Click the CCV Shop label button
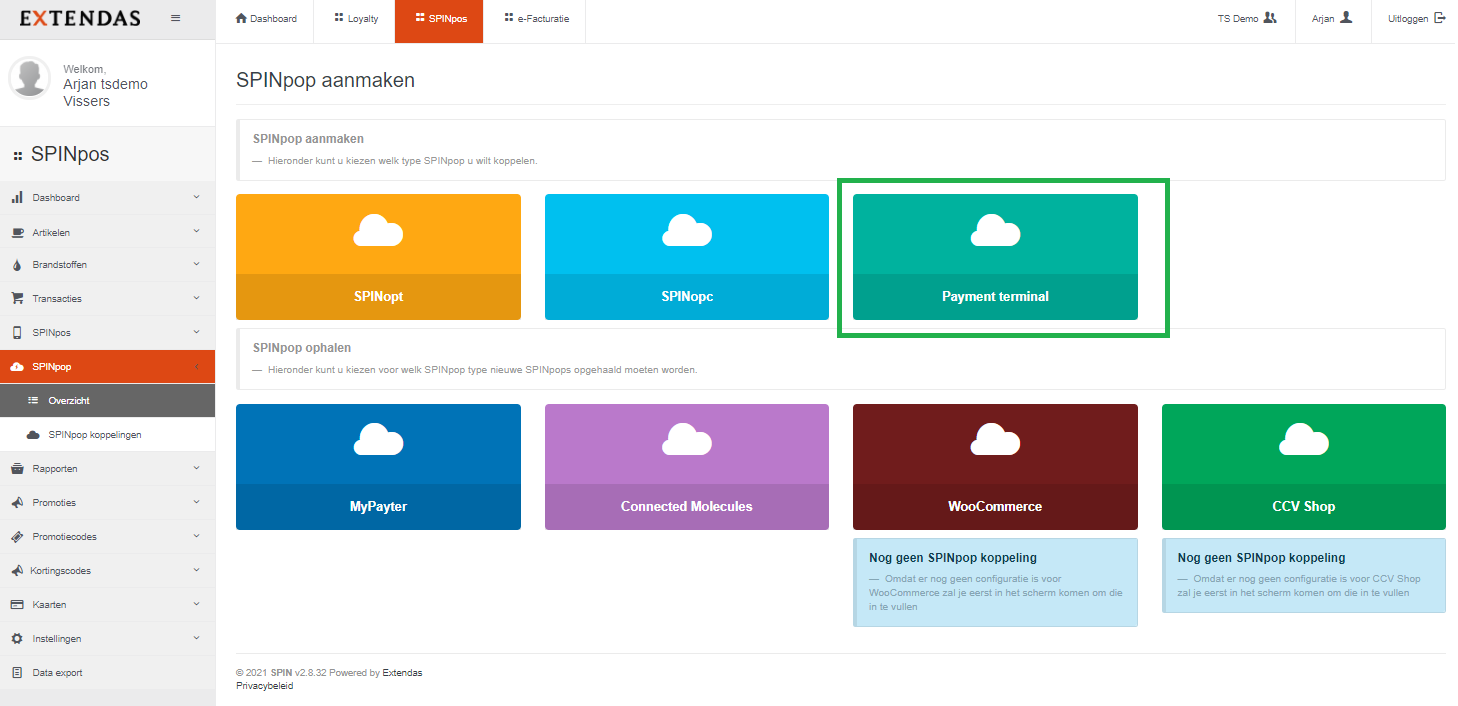 (x=1304, y=507)
